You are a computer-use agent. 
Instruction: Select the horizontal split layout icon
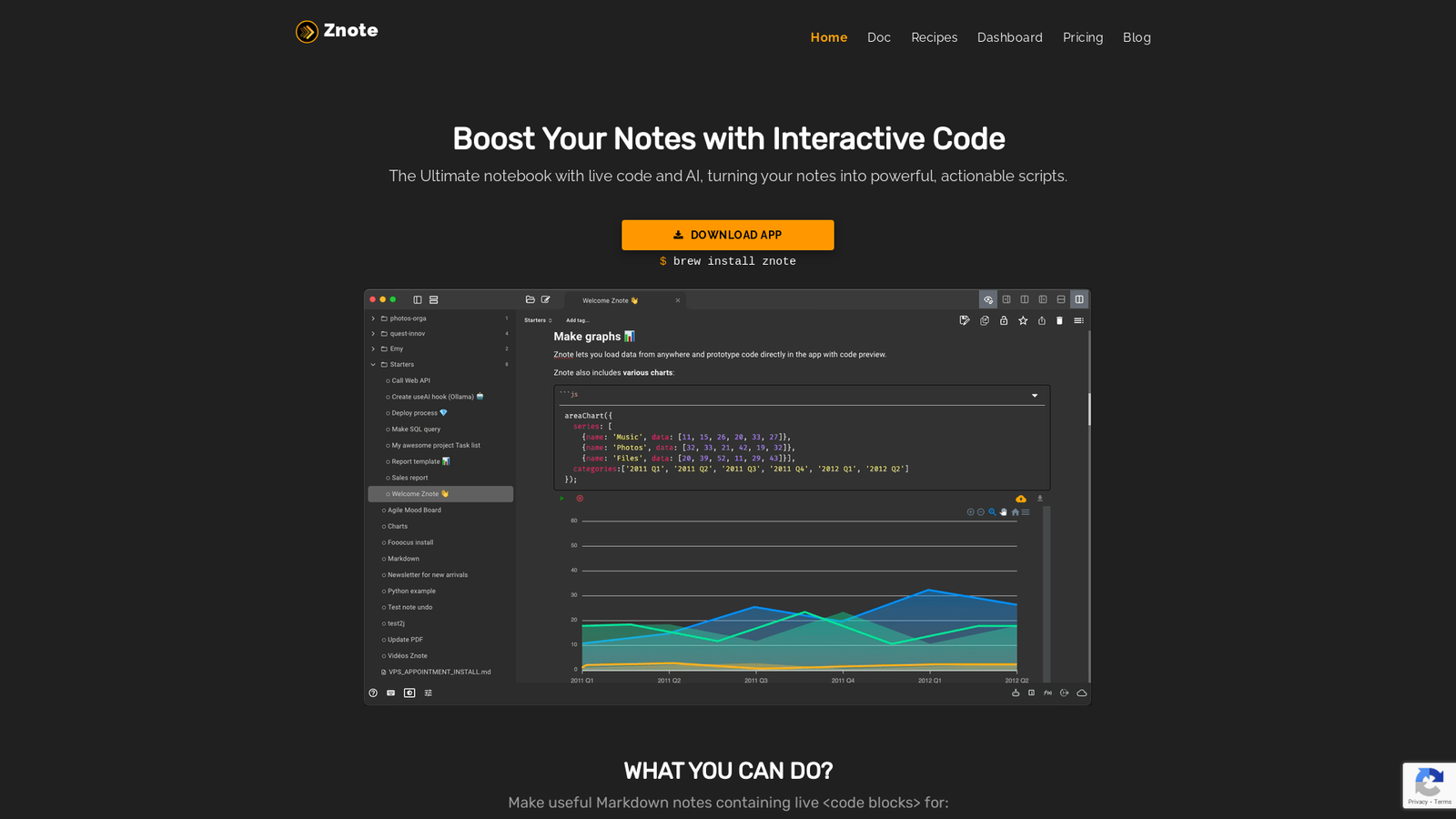[x=1061, y=299]
